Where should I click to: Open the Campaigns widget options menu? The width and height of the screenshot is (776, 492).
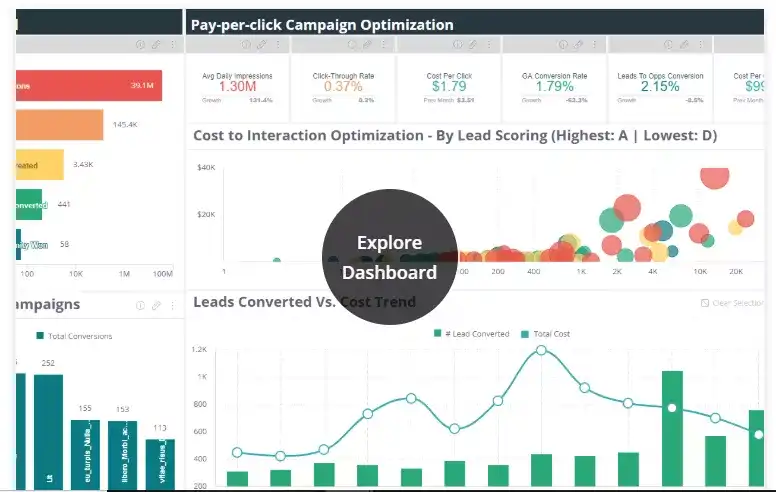(173, 305)
